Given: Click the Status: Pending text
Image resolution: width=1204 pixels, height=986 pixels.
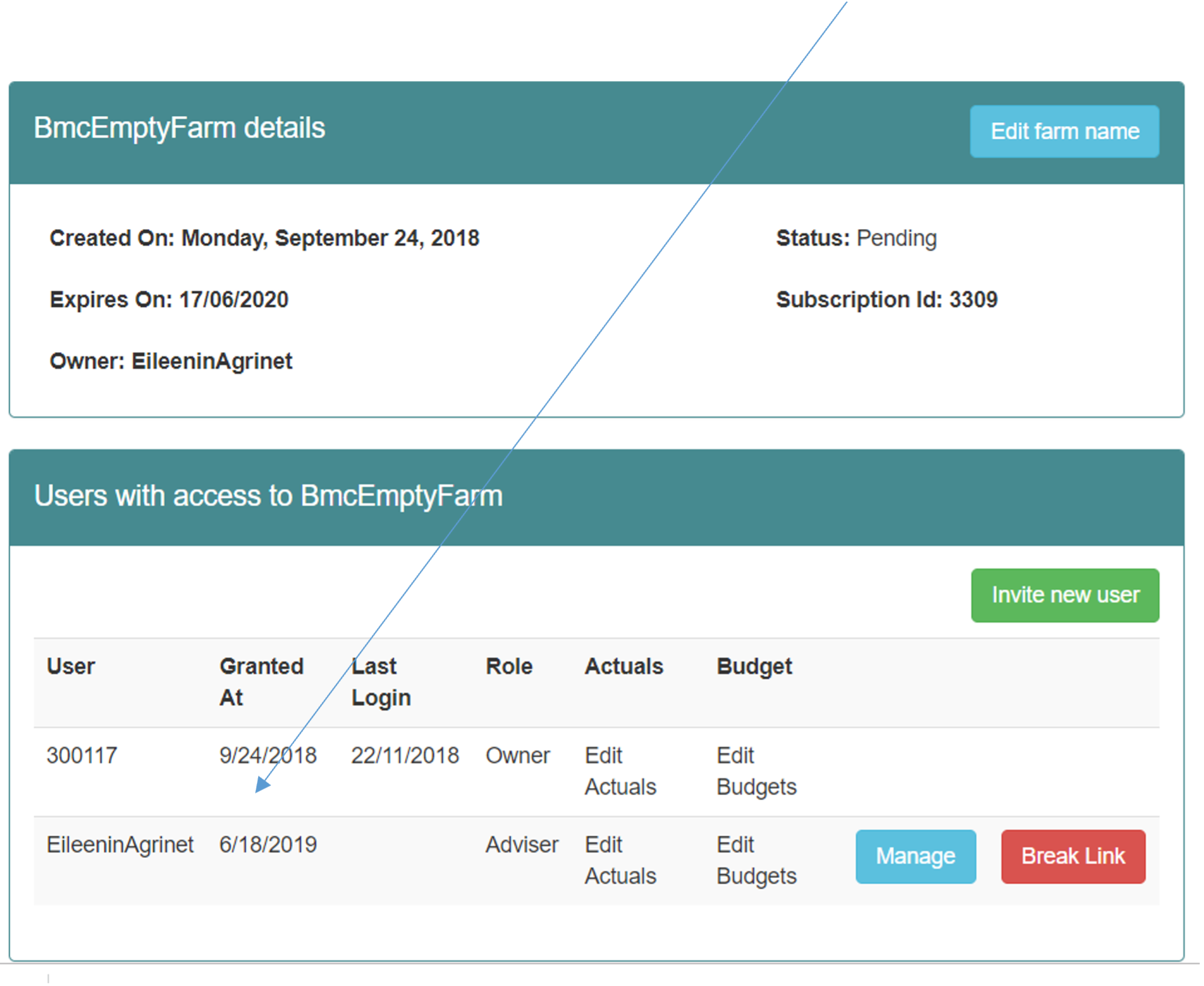Looking at the screenshot, I should (856, 238).
